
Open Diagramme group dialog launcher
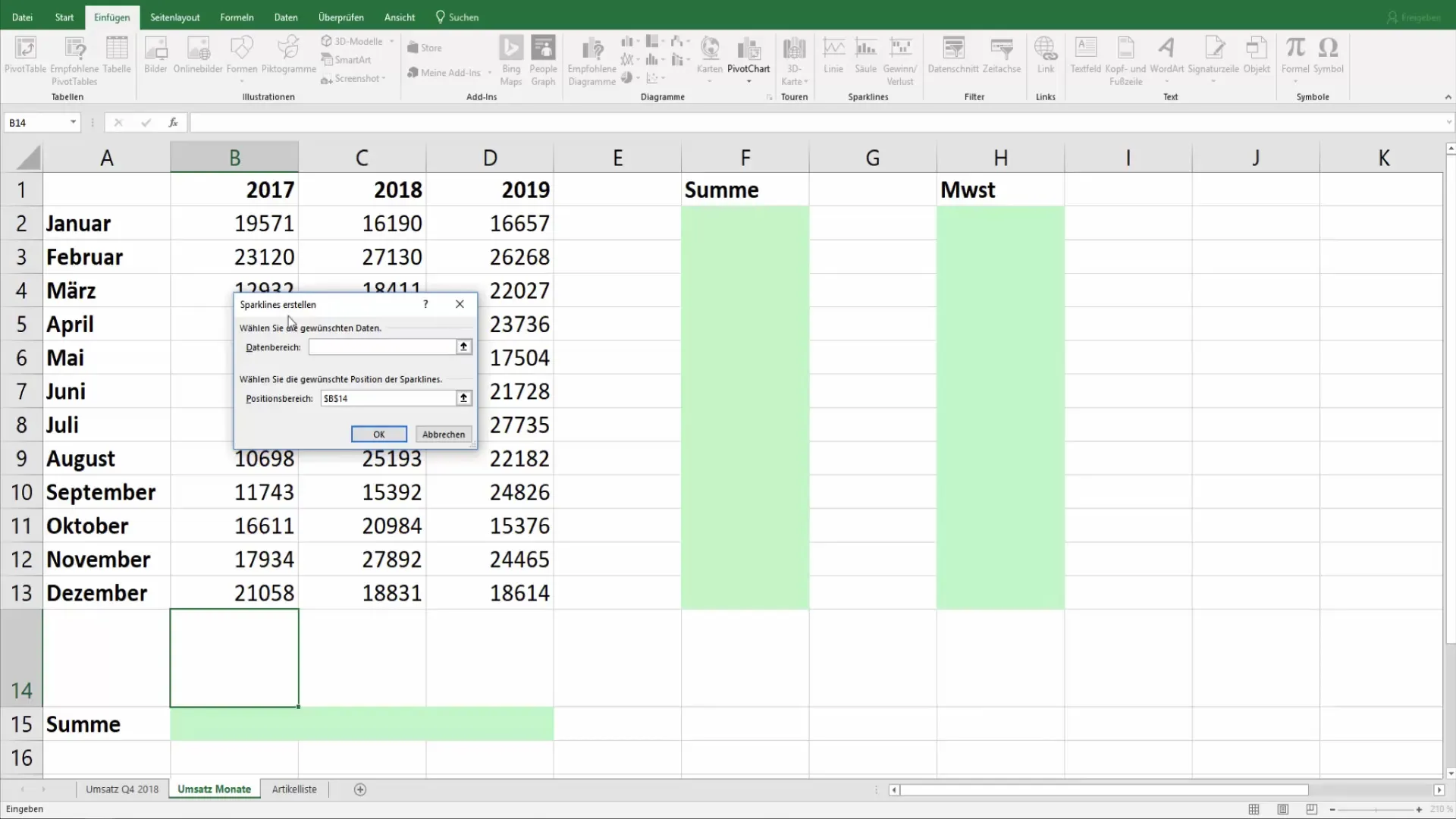pos(769,98)
